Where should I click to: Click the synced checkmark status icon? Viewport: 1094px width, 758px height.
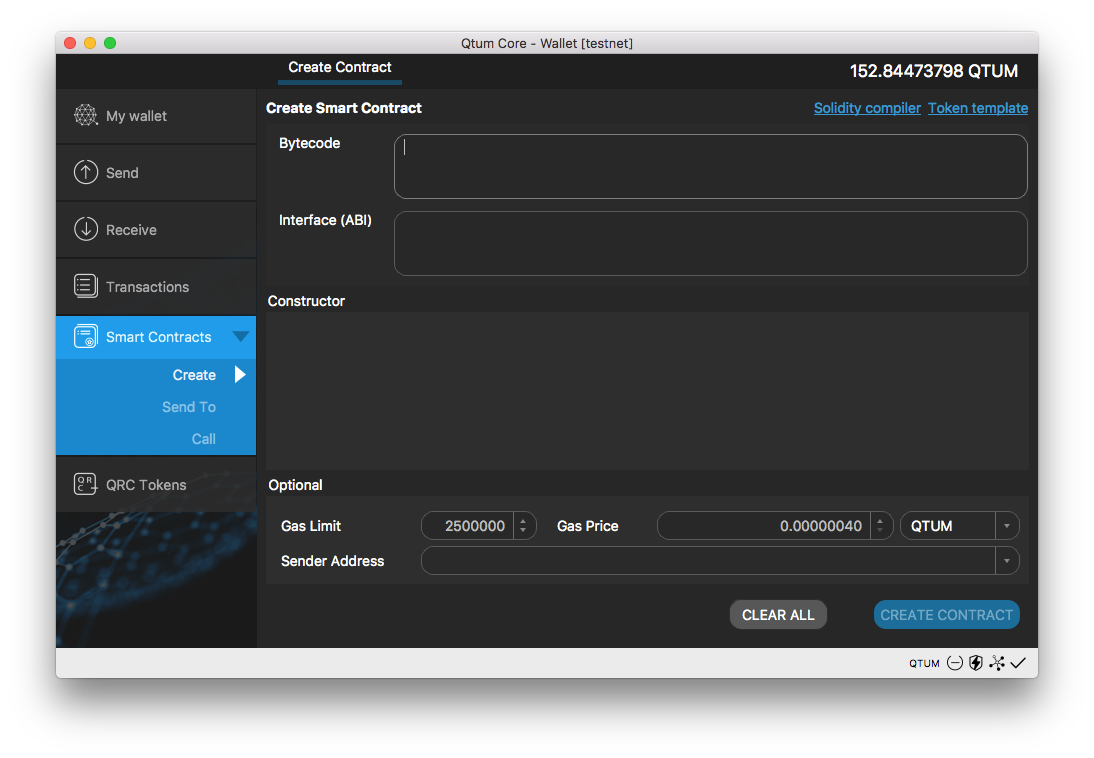[x=1018, y=663]
